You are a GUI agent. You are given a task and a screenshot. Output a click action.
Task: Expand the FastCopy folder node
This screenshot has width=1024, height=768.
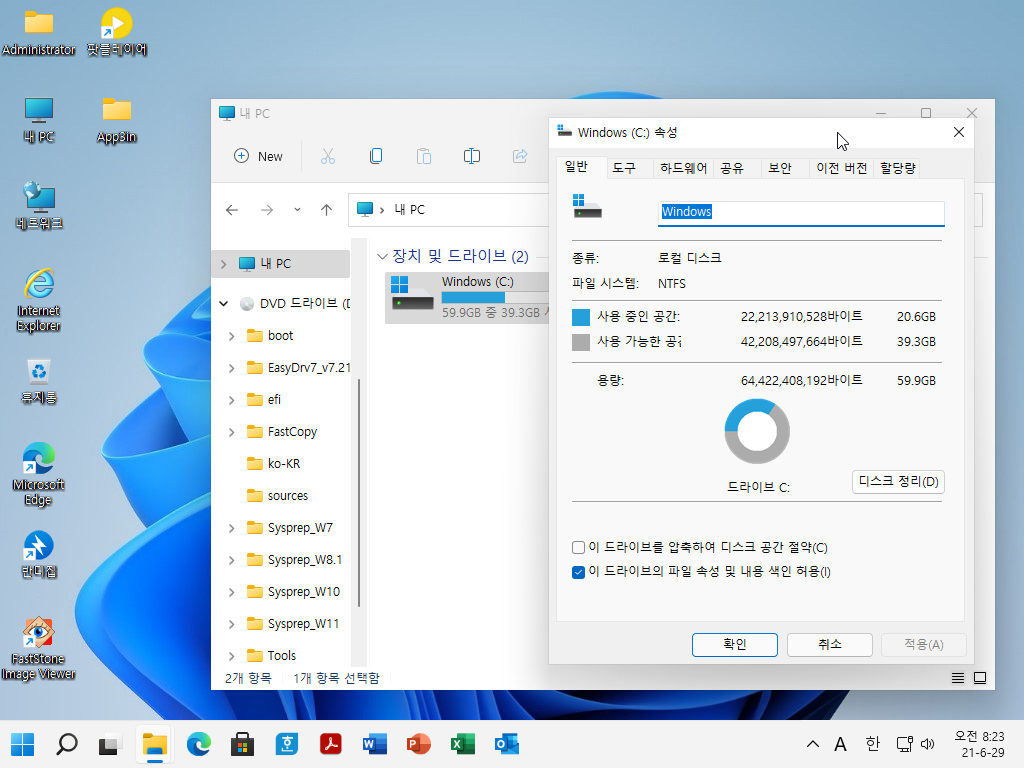[231, 432]
